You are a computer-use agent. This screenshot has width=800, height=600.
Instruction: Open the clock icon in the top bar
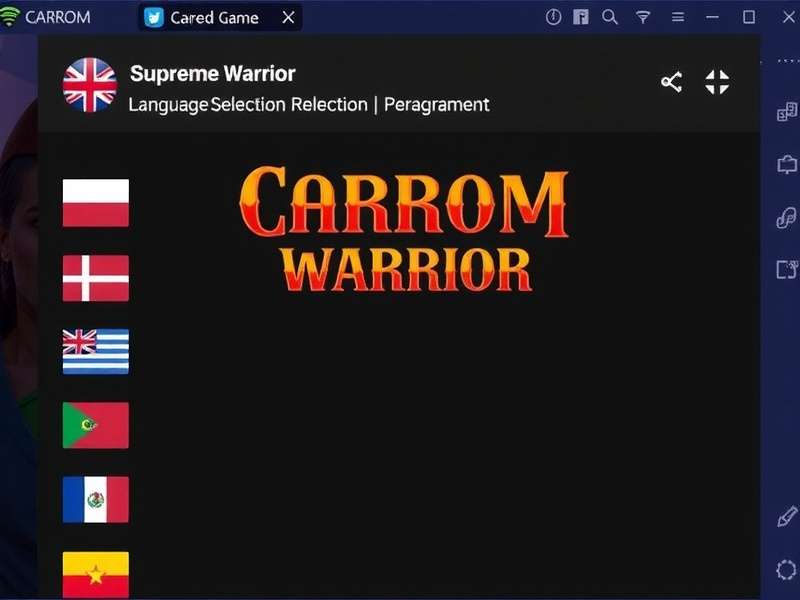click(x=552, y=16)
